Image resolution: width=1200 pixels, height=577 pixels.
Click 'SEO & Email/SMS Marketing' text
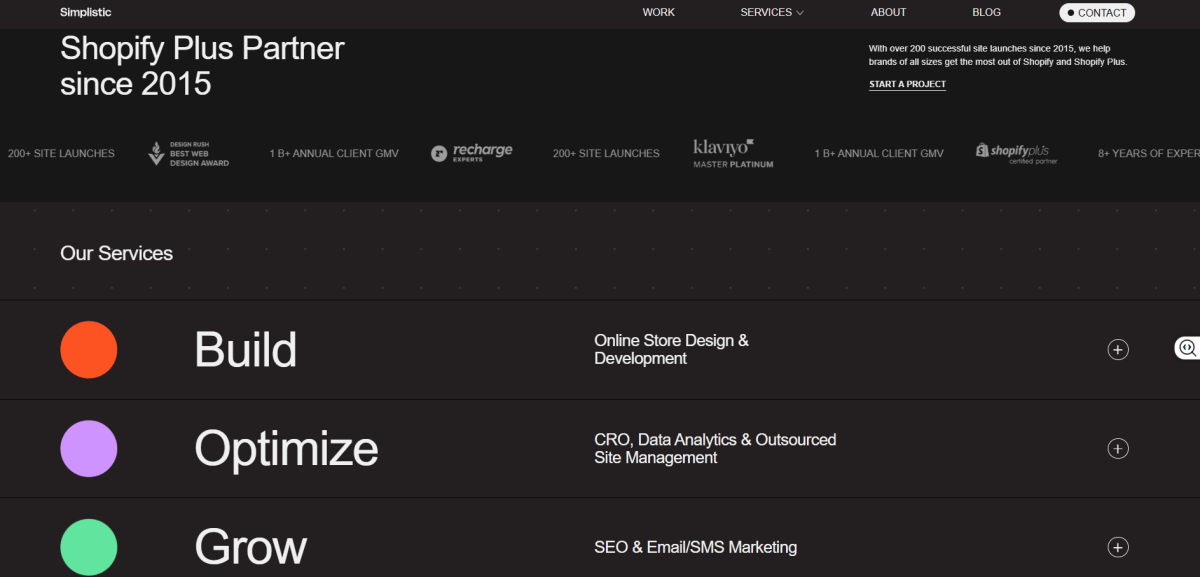pyautogui.click(x=696, y=547)
